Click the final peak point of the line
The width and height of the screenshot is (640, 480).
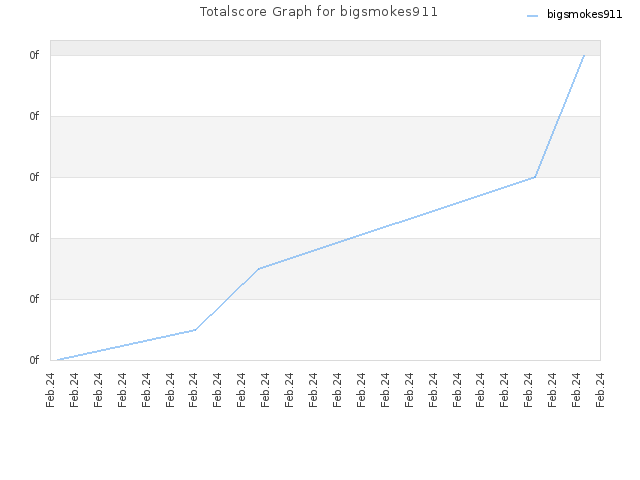coord(584,55)
